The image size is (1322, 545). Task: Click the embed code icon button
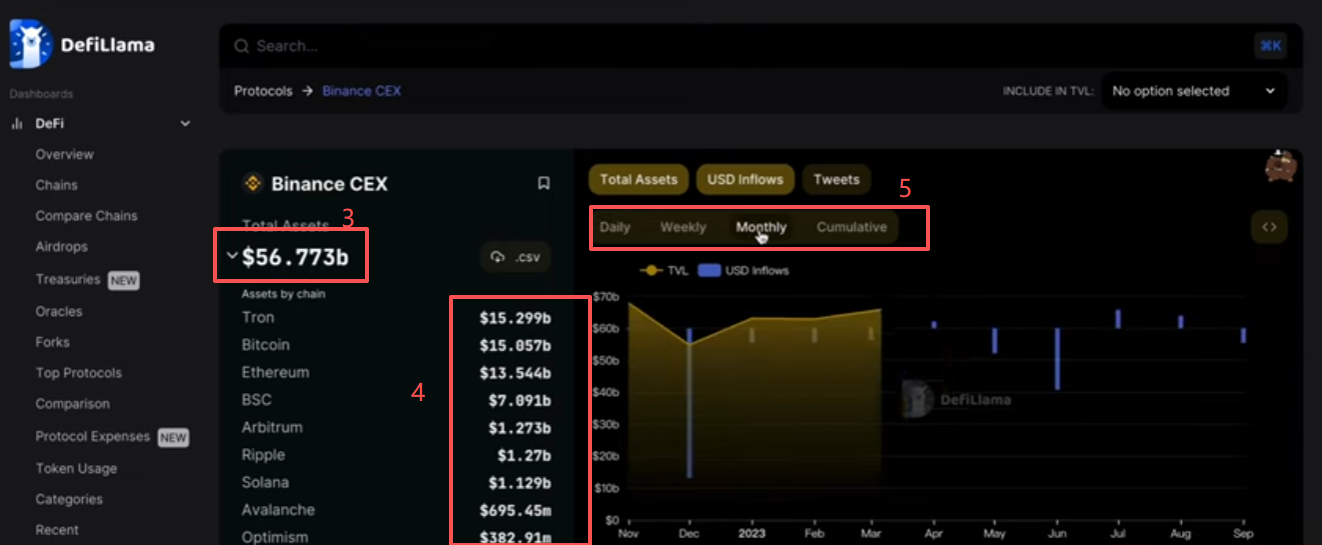pos(1269,227)
